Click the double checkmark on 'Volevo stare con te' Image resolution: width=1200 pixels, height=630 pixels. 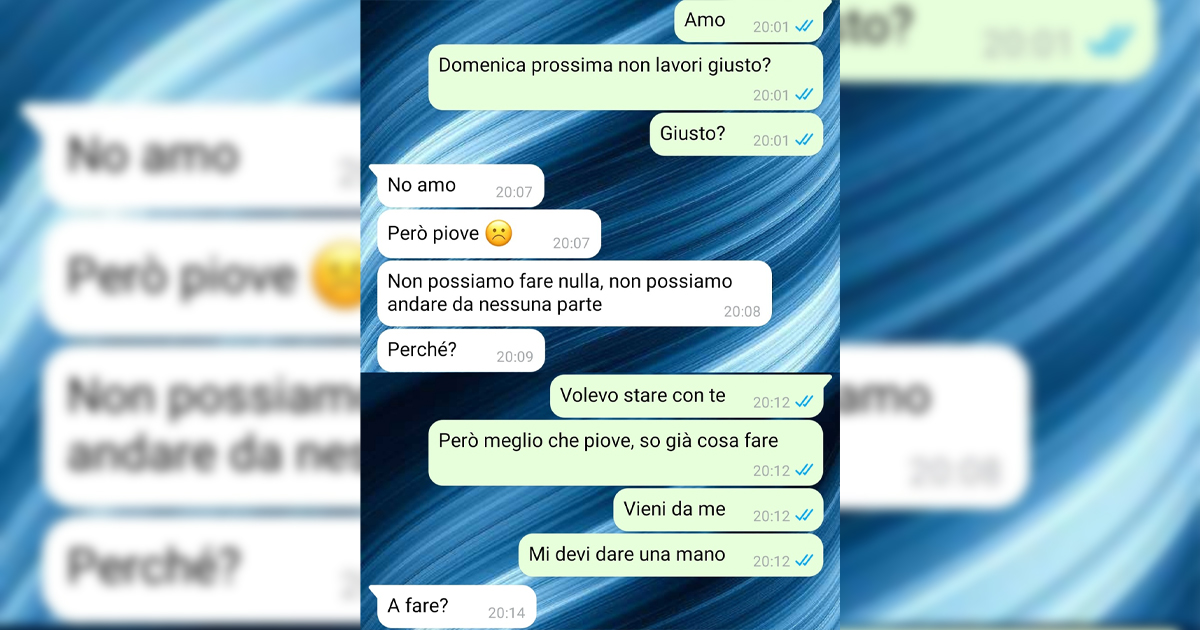coord(805,402)
